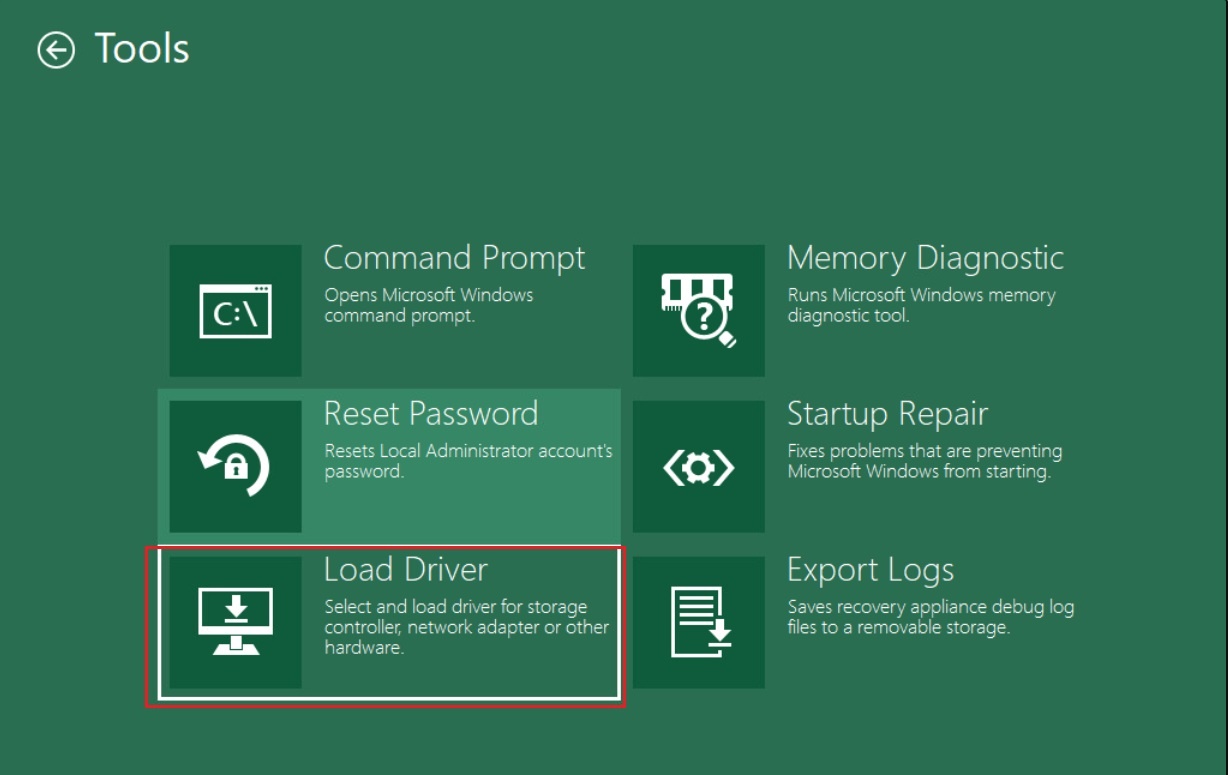1230x775 pixels.
Task: Click the Tools page heading
Action: (x=142, y=49)
